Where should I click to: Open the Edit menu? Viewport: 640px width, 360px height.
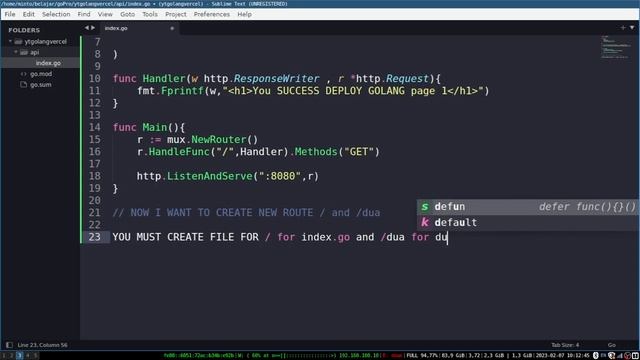pos(29,14)
